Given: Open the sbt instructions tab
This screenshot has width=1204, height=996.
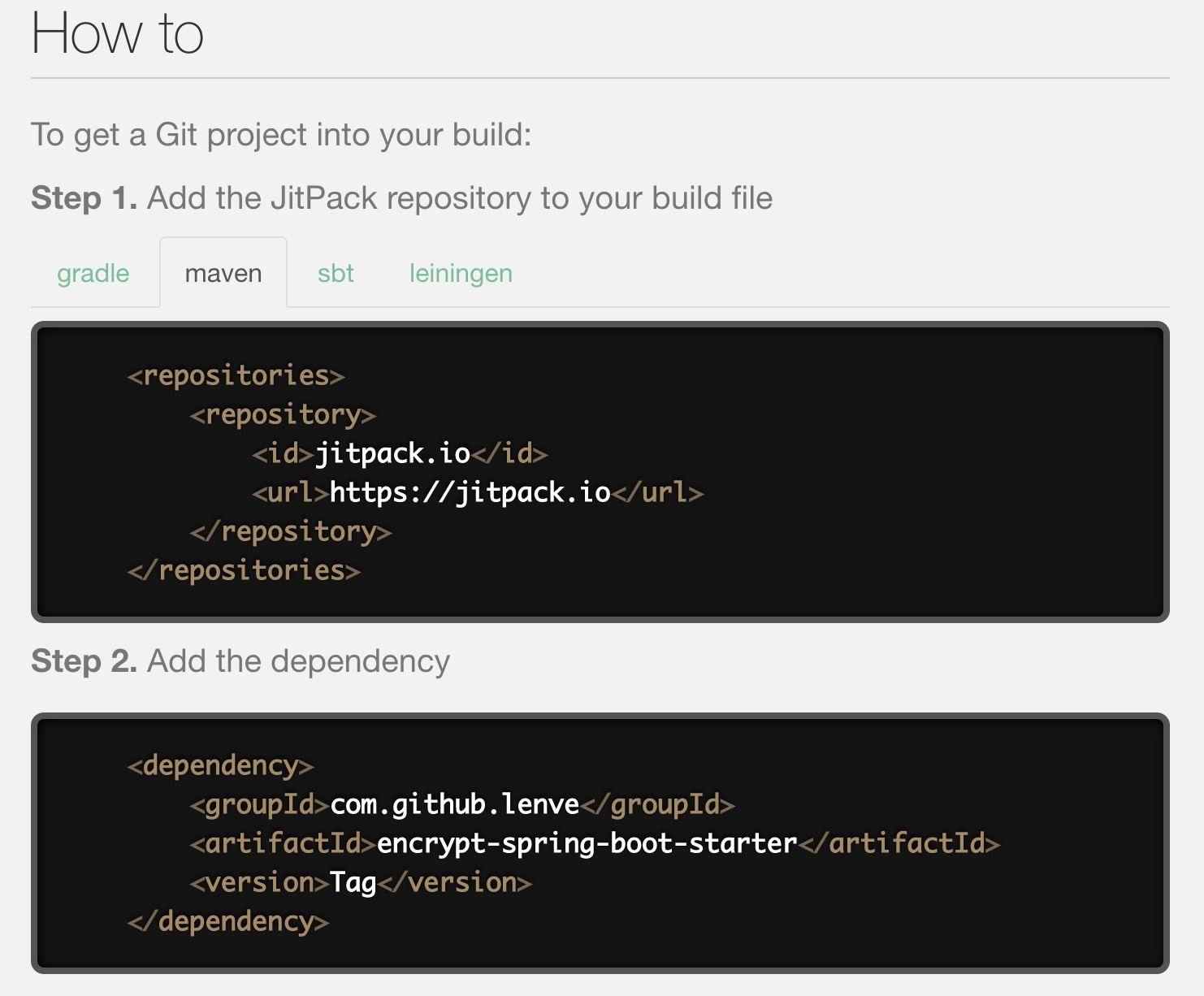Looking at the screenshot, I should [x=335, y=273].
